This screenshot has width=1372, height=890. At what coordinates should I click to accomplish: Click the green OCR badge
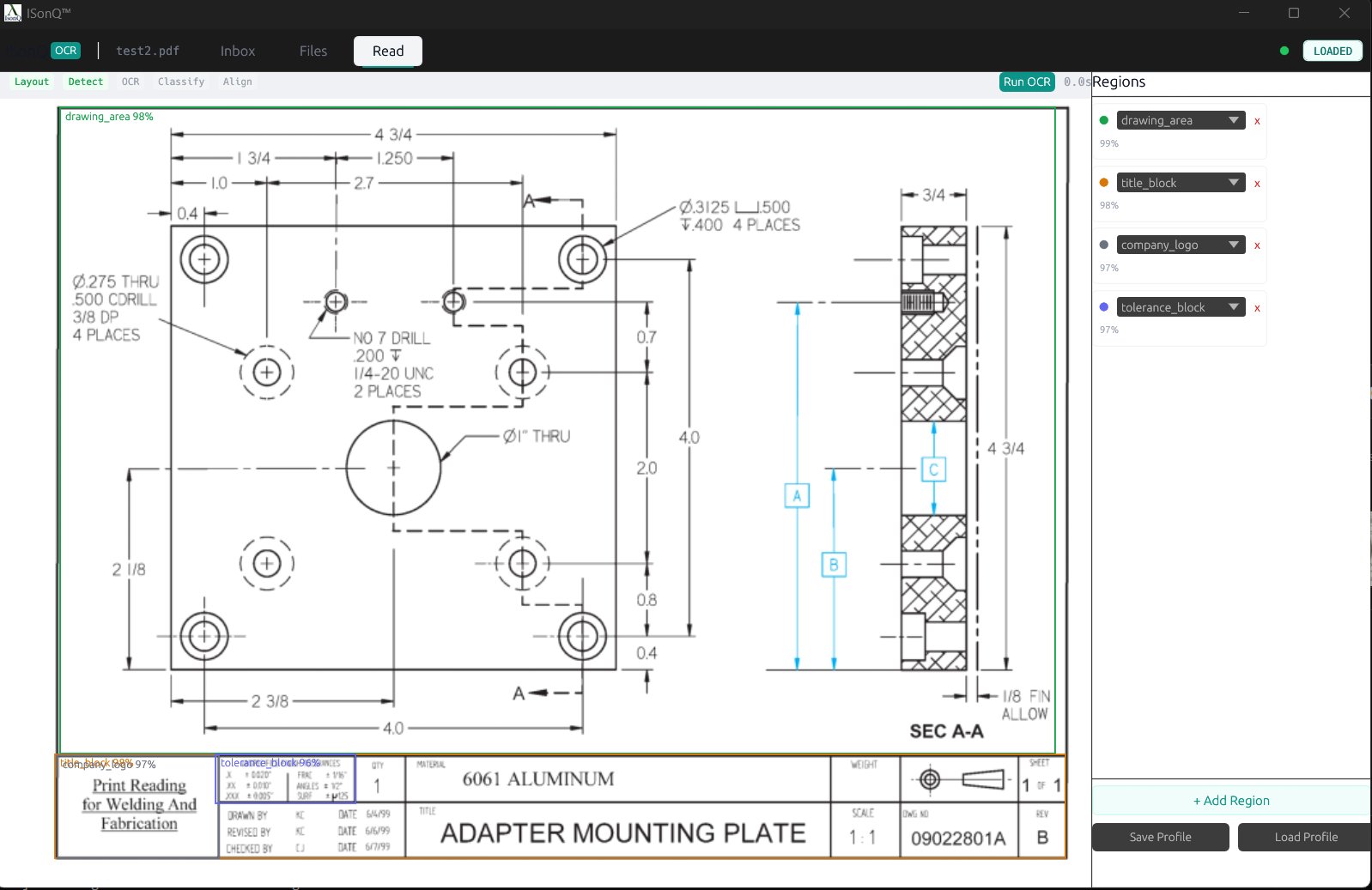[x=65, y=51]
